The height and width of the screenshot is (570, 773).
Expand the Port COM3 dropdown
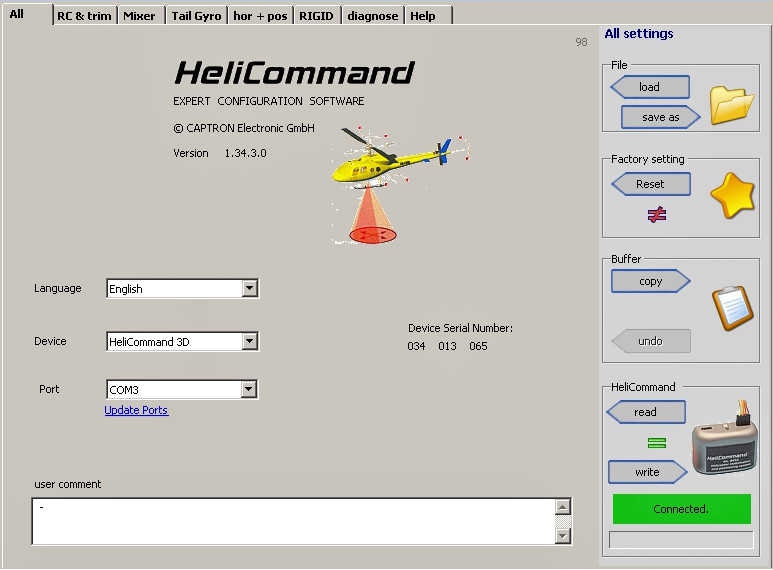point(249,389)
